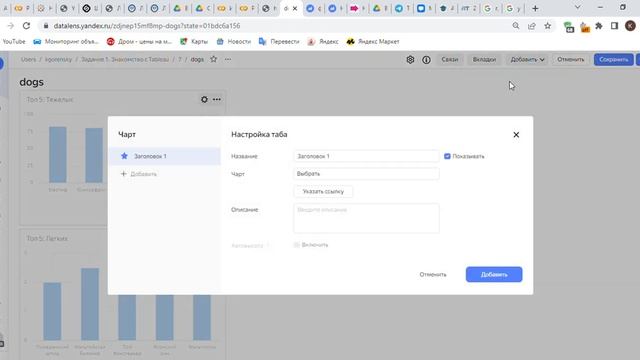Click the info icon in header
Image resolution: width=640 pixels, height=360 pixels.
426,60
